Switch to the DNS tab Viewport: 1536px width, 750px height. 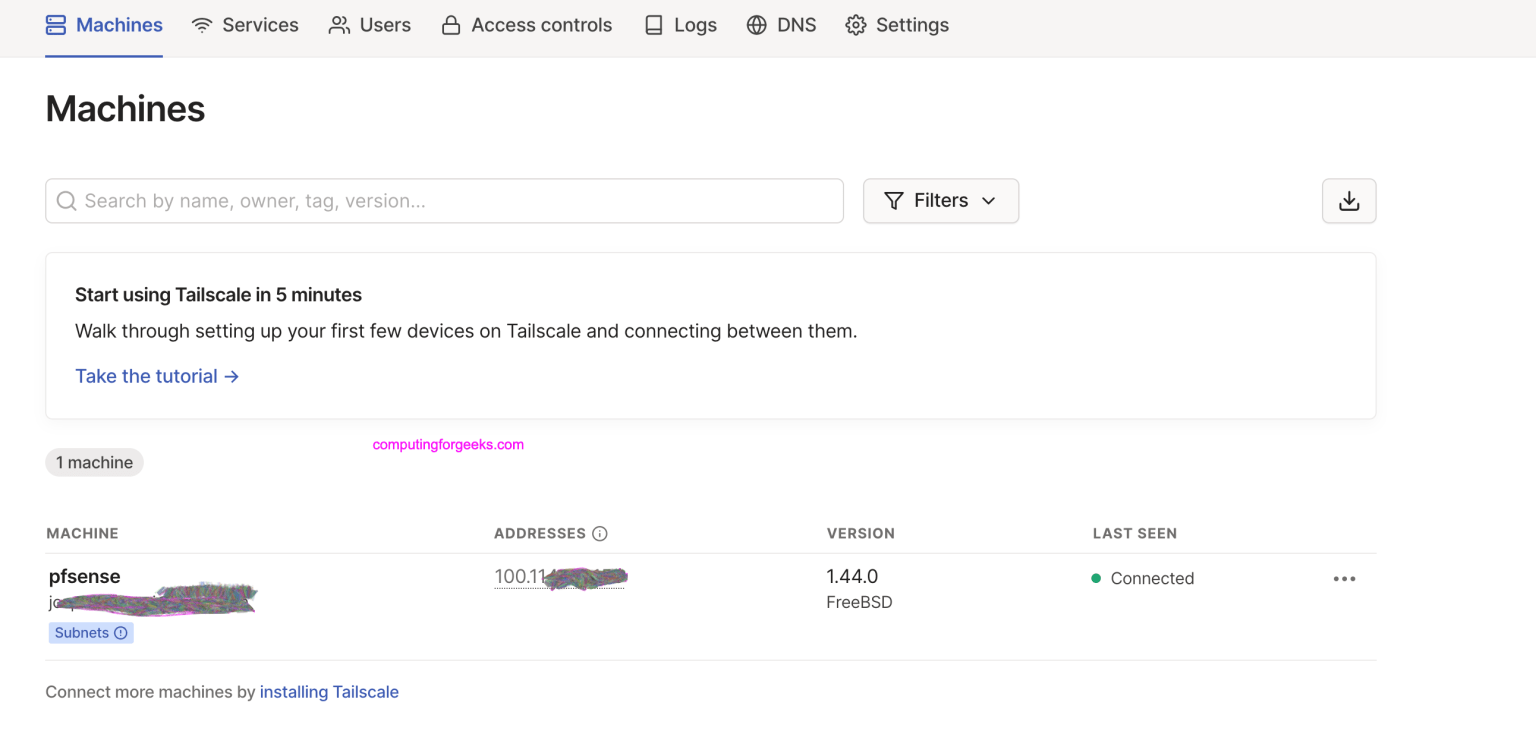(x=781, y=24)
